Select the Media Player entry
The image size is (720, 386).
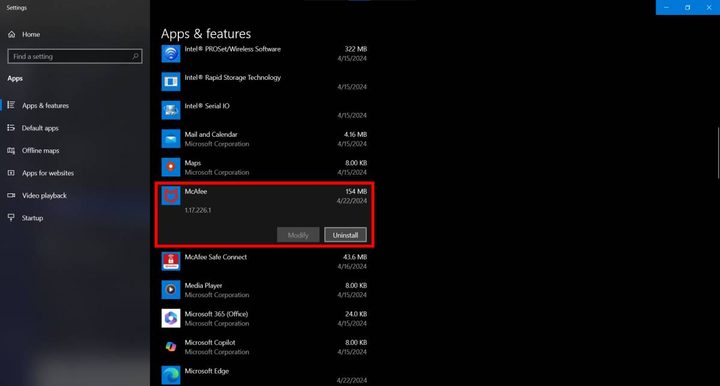pos(264,290)
